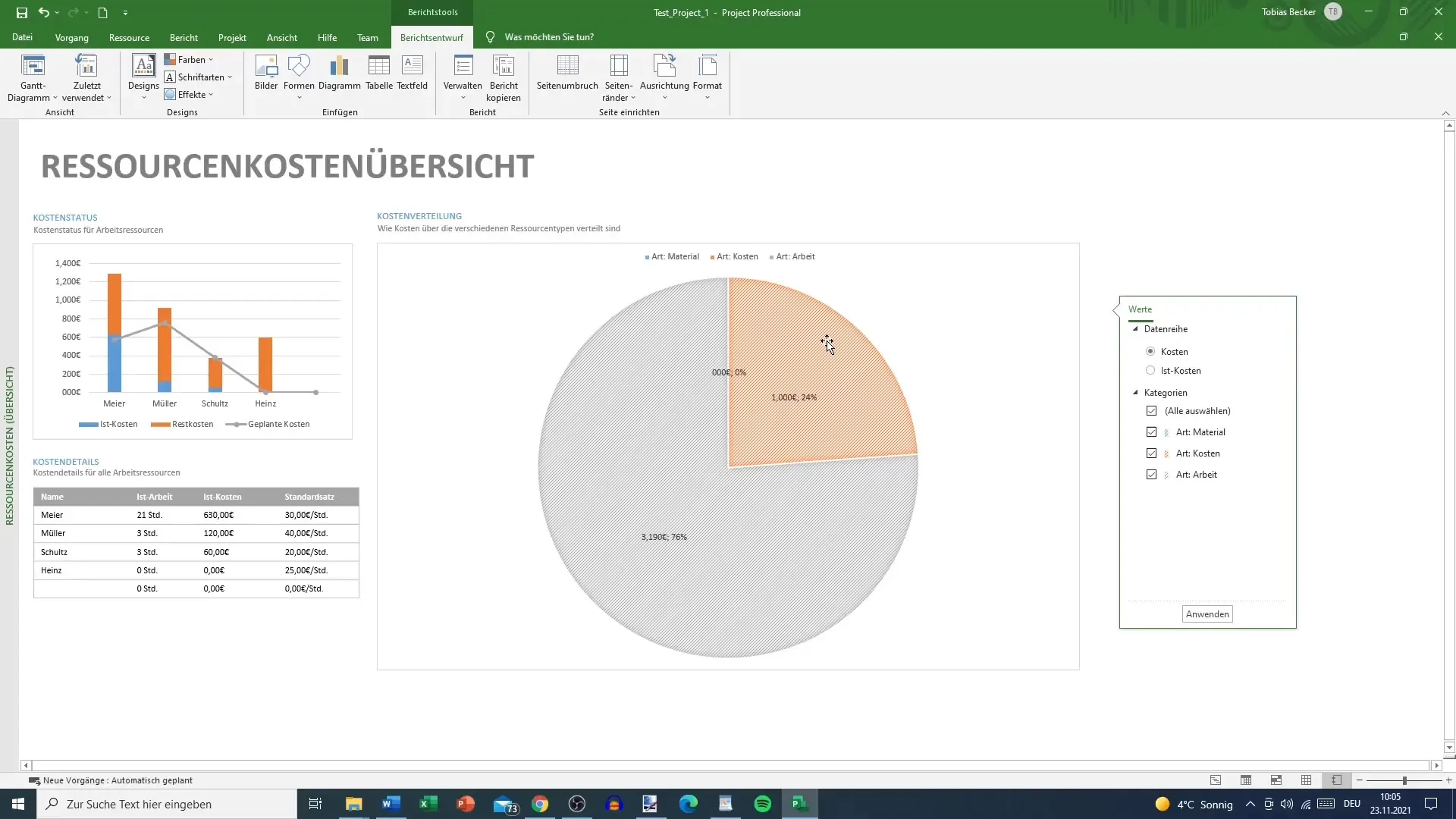Click the Tobias Becker account name
The height and width of the screenshot is (819, 1456).
[x=1288, y=12]
